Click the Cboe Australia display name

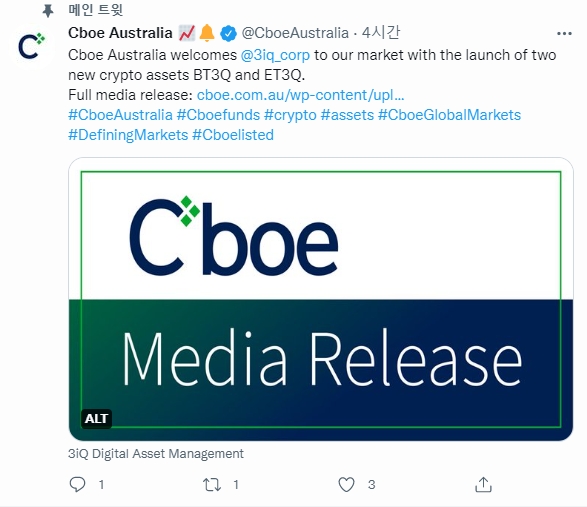120,33
